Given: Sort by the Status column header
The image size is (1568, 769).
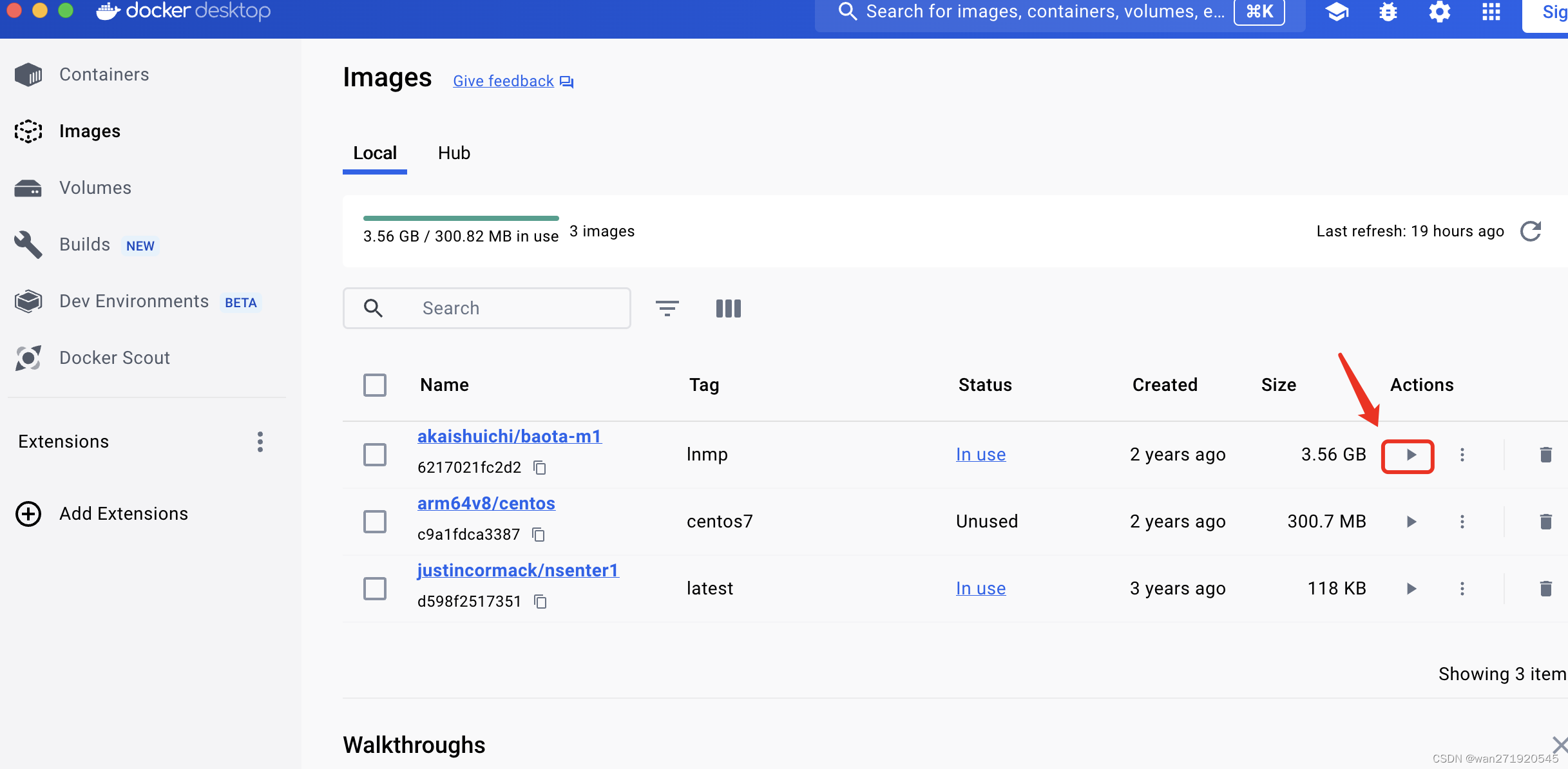Looking at the screenshot, I should [985, 385].
